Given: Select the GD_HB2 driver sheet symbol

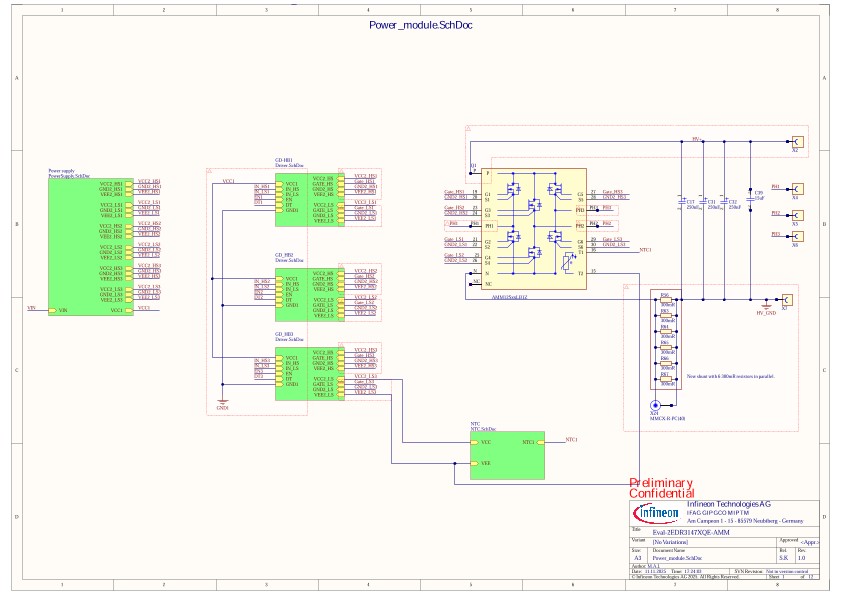Looking at the screenshot, I should 310,295.
